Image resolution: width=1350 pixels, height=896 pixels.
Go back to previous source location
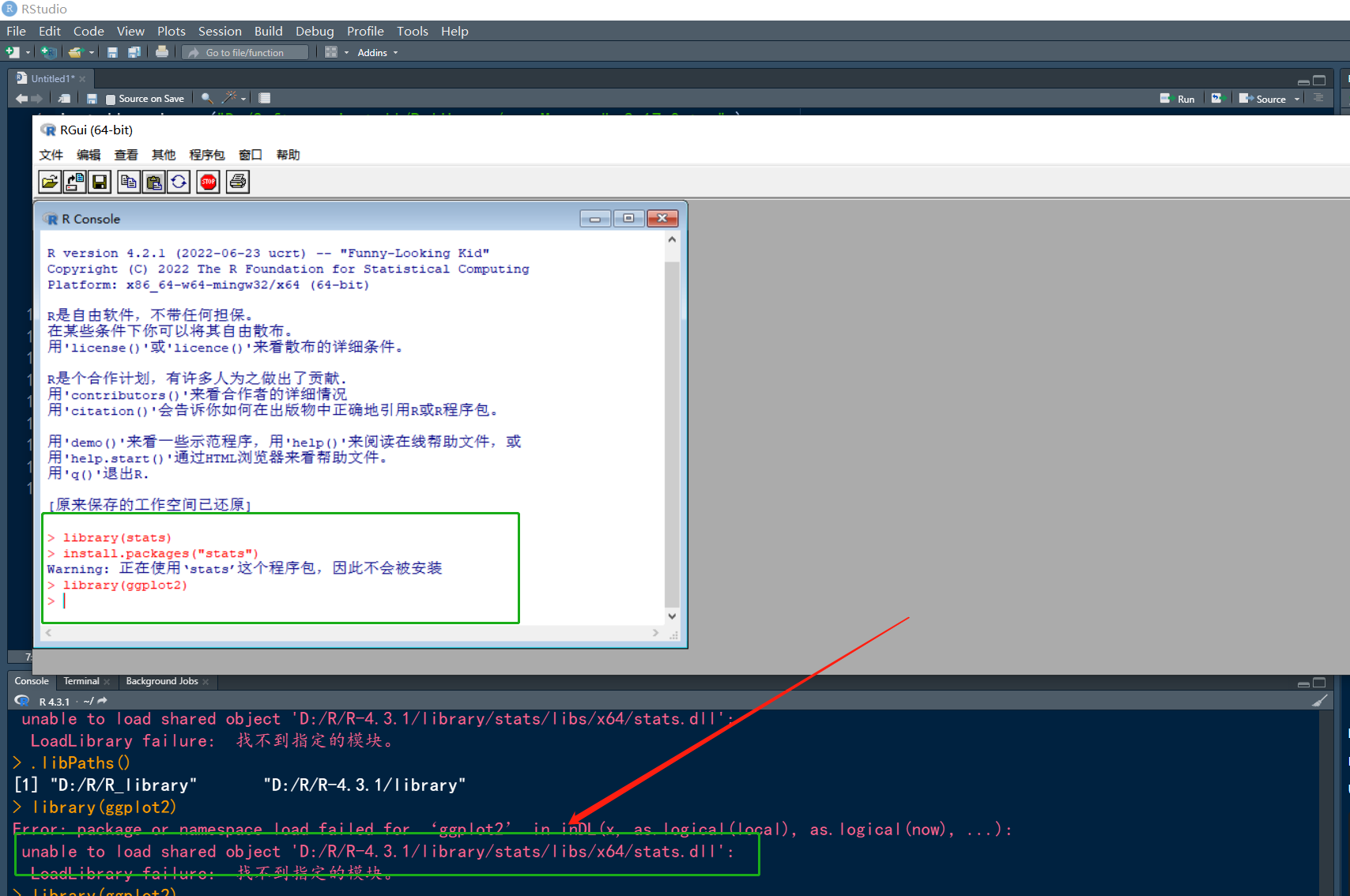tap(21, 99)
